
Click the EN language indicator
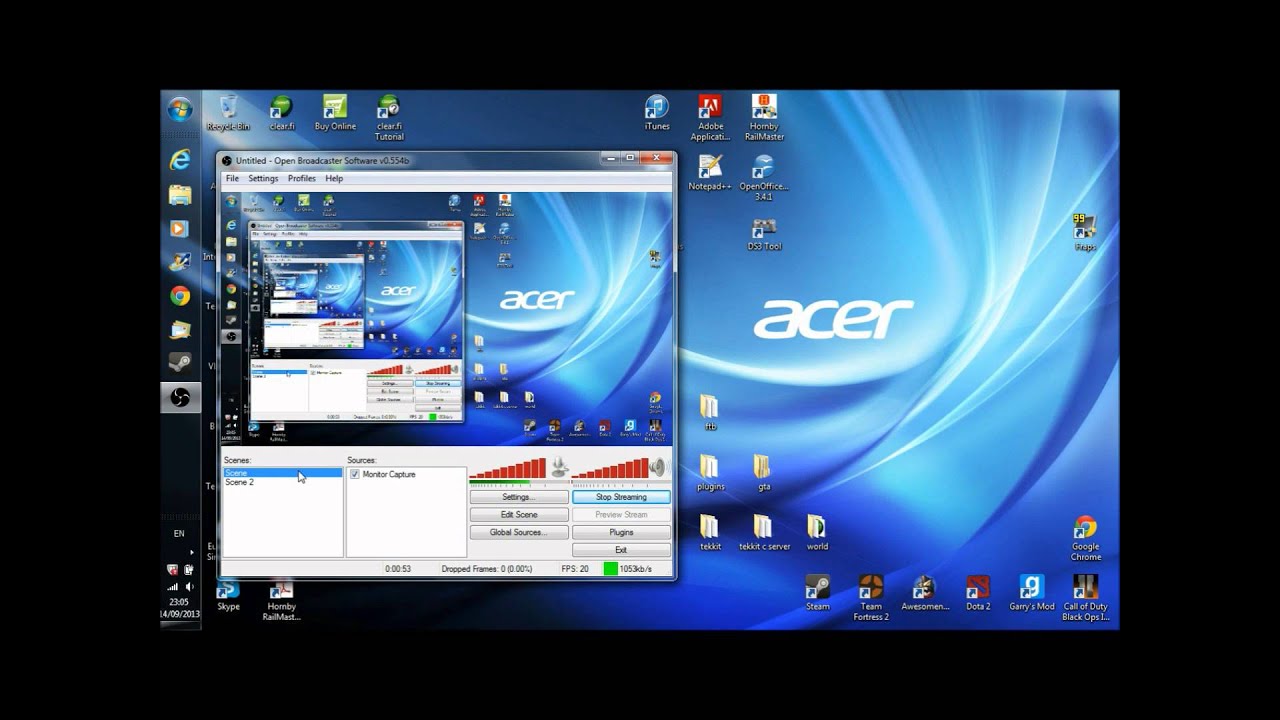[179, 534]
